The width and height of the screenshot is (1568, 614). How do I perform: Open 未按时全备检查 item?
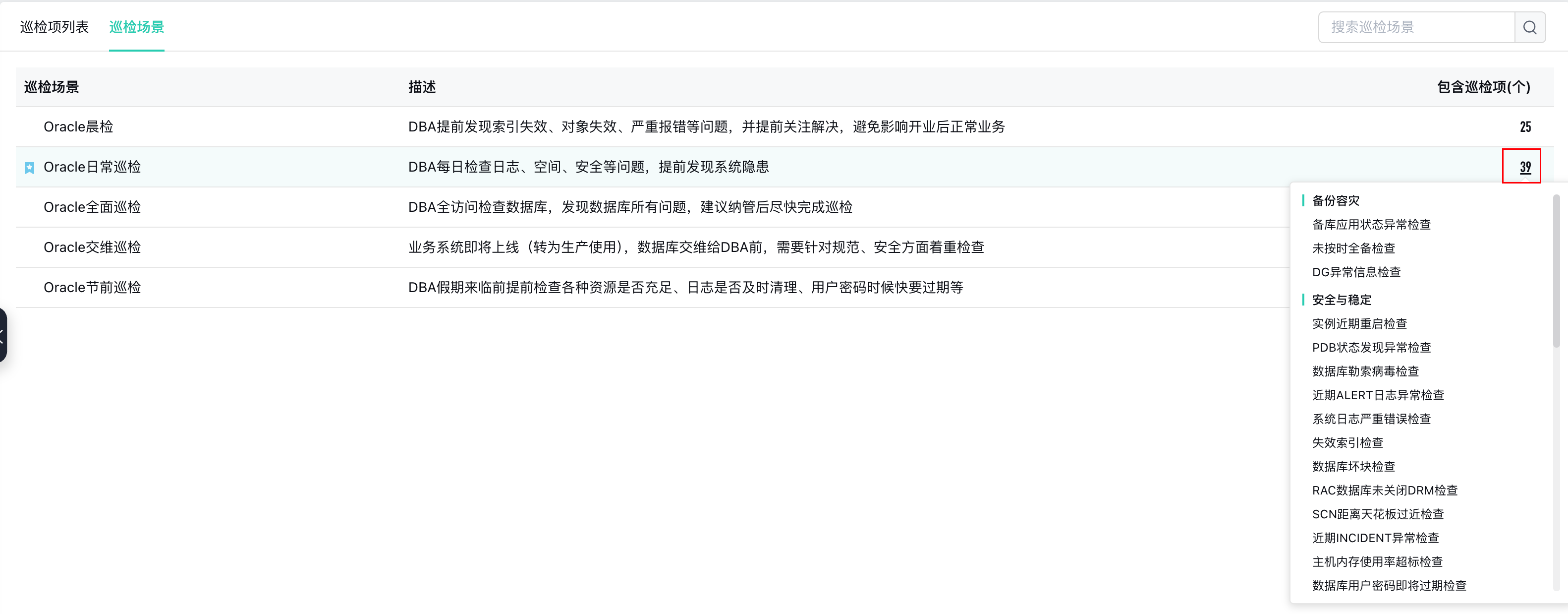[1353, 248]
